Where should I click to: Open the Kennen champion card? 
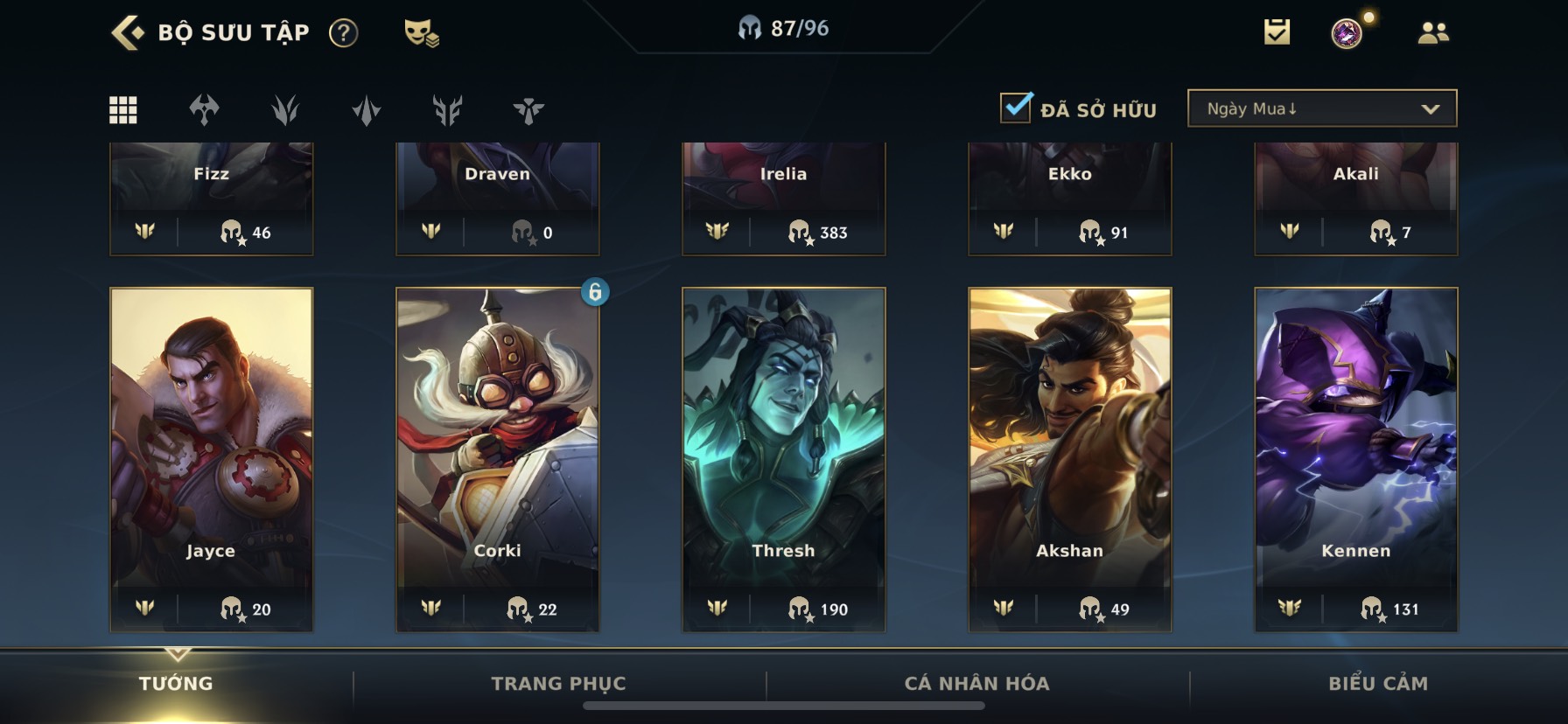(1356, 459)
